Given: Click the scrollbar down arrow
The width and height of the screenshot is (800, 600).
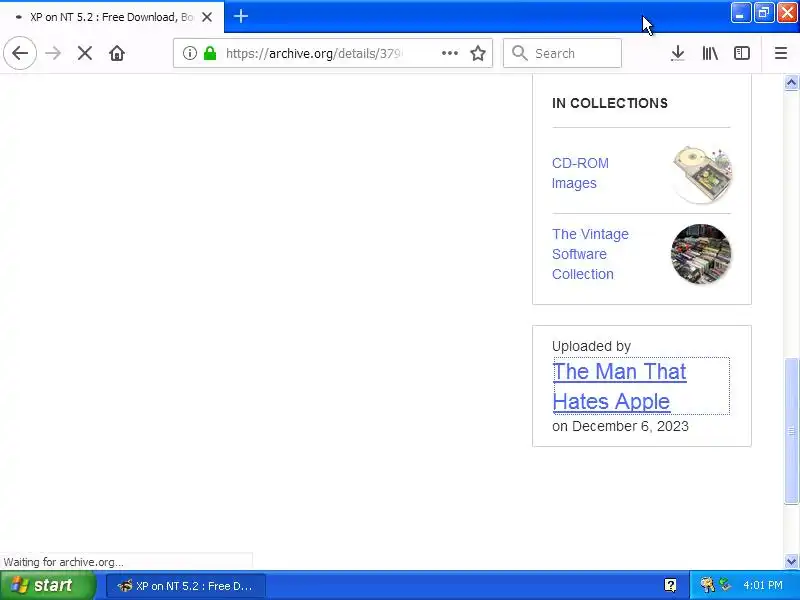Looking at the screenshot, I should (x=791, y=562).
